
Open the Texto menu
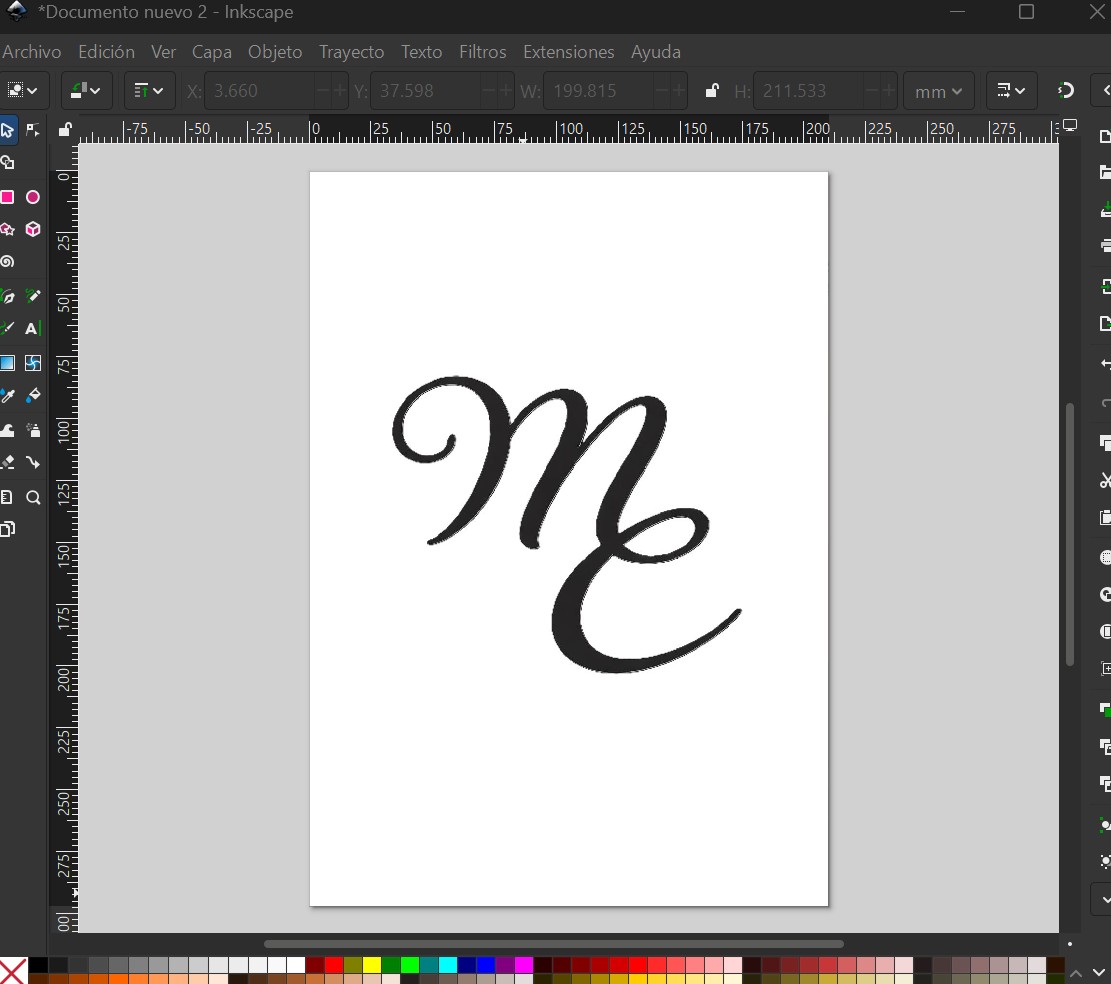pyautogui.click(x=421, y=52)
